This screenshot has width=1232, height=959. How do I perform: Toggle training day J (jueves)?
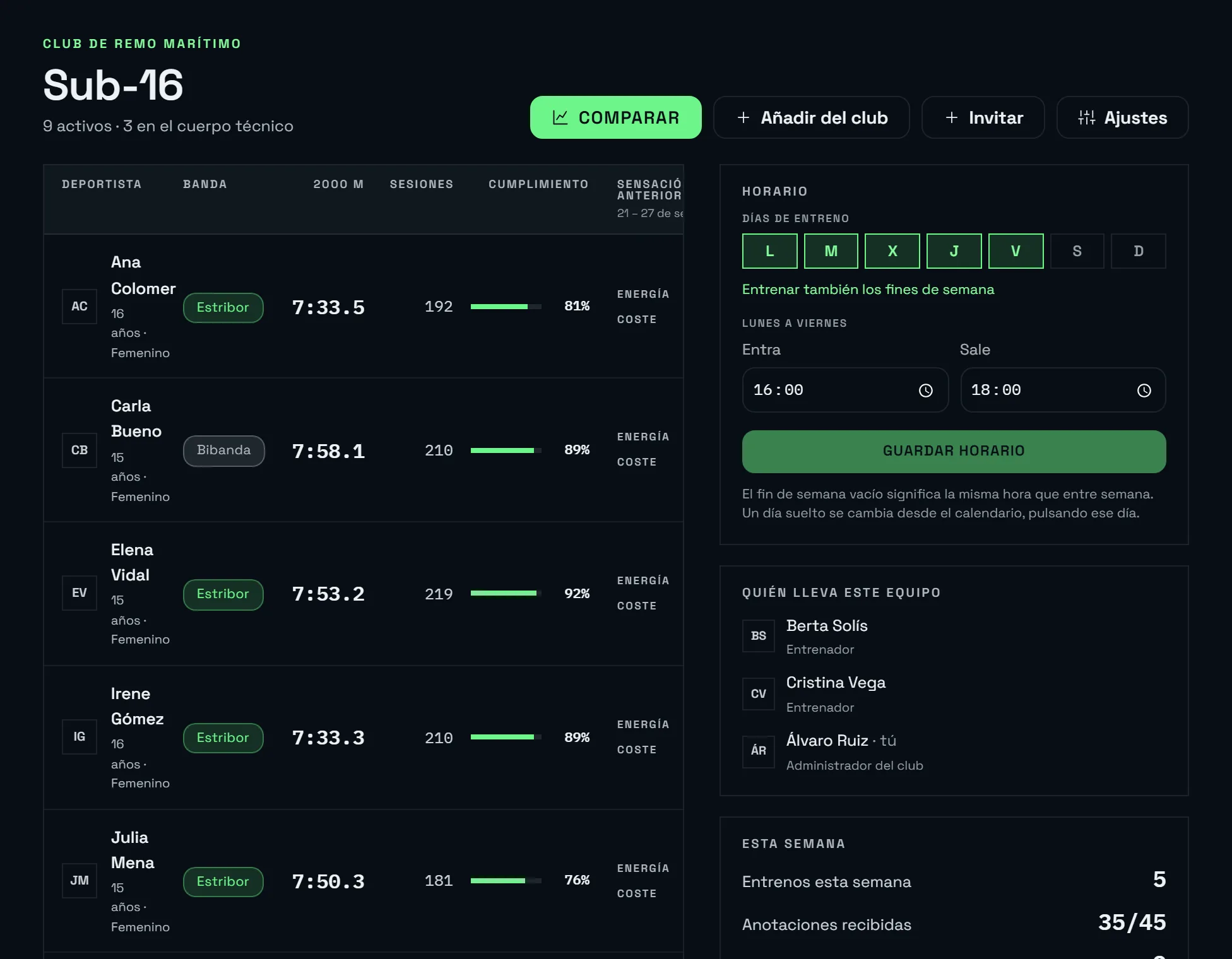tap(954, 251)
